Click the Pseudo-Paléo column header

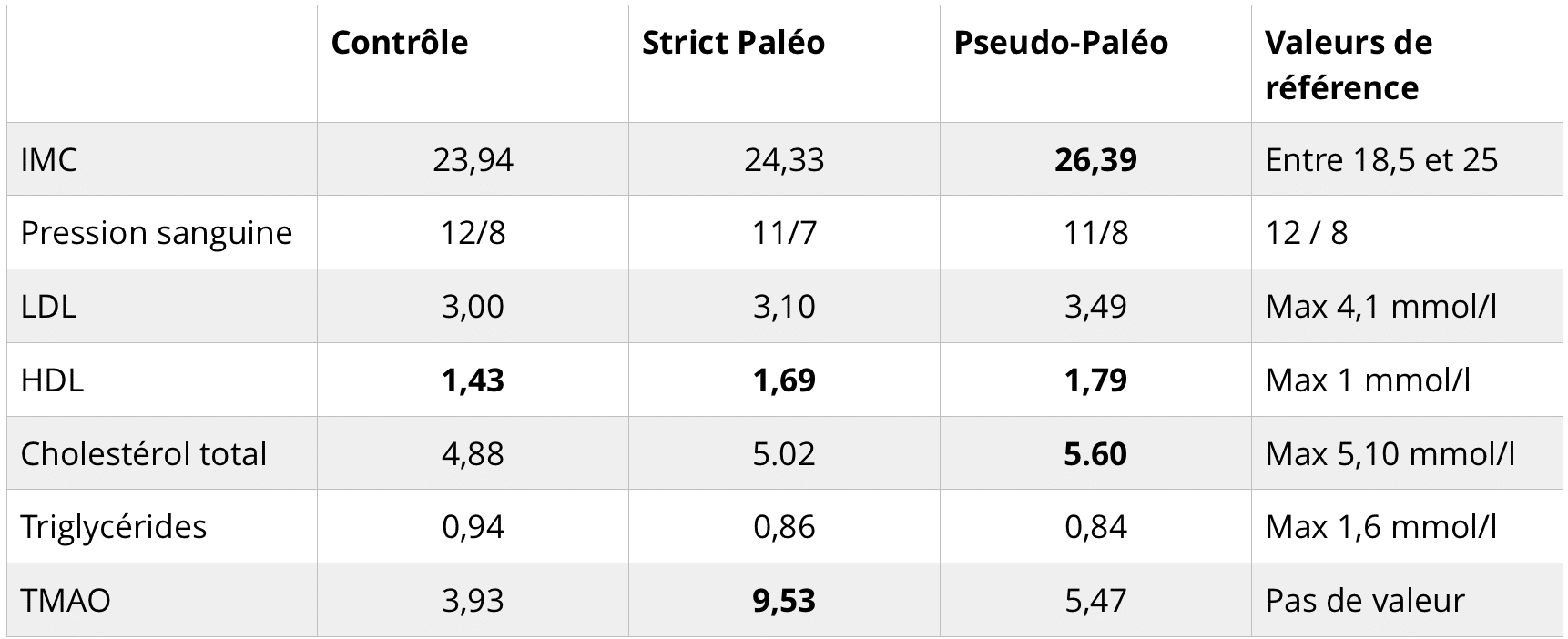point(1061,42)
